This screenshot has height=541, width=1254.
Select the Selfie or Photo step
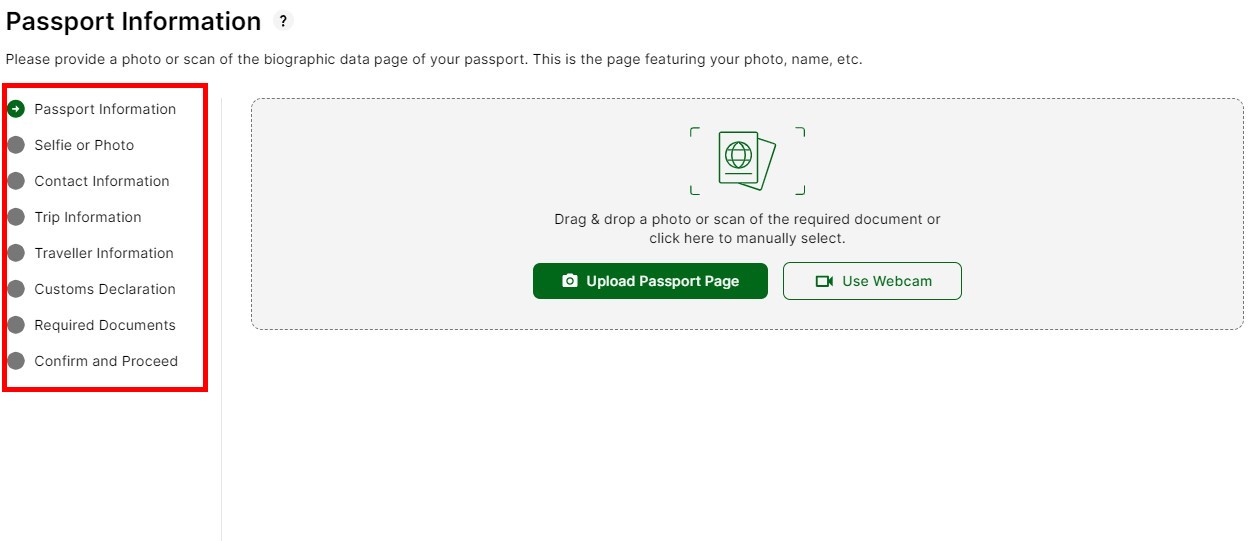[x=84, y=145]
